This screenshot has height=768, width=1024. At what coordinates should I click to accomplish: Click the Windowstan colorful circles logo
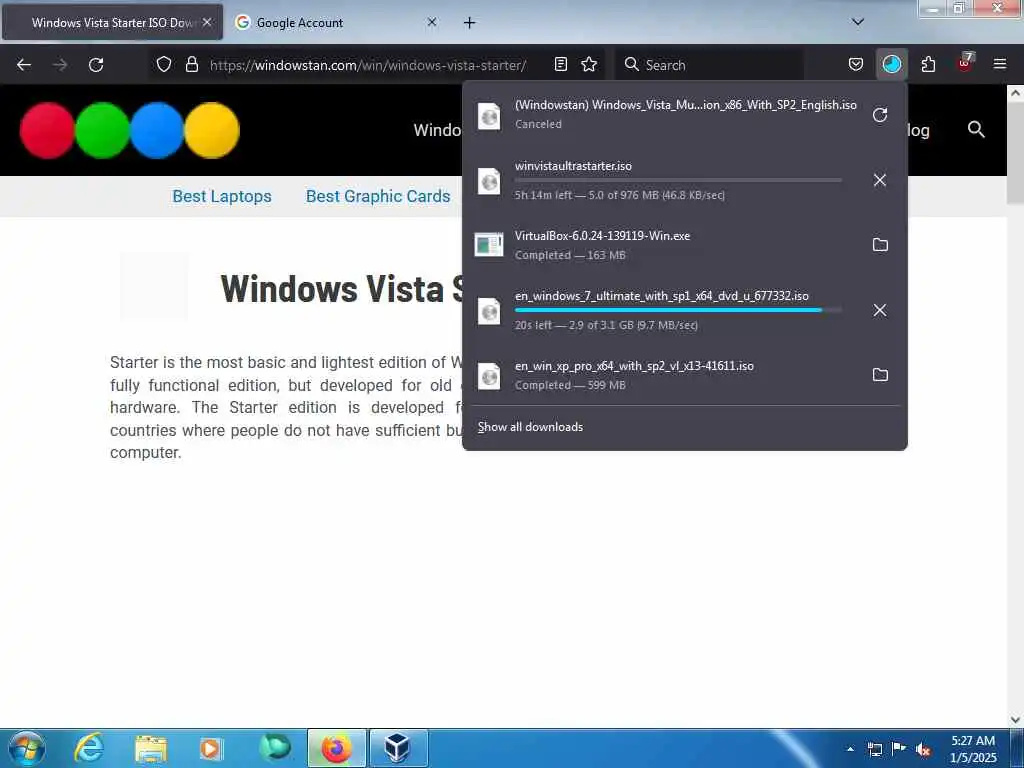coord(130,130)
